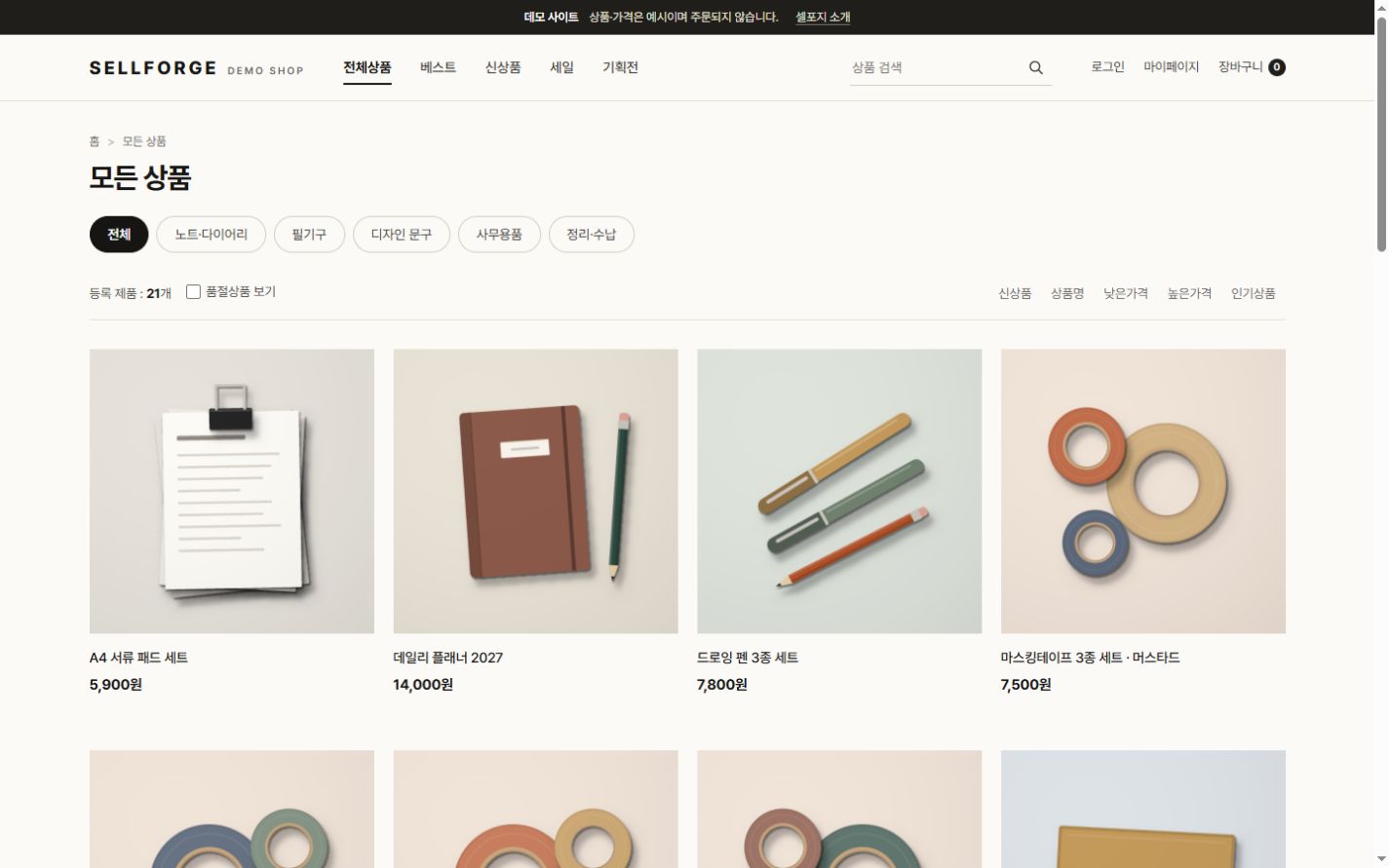Select the 사무용품 category filter

[x=499, y=234]
